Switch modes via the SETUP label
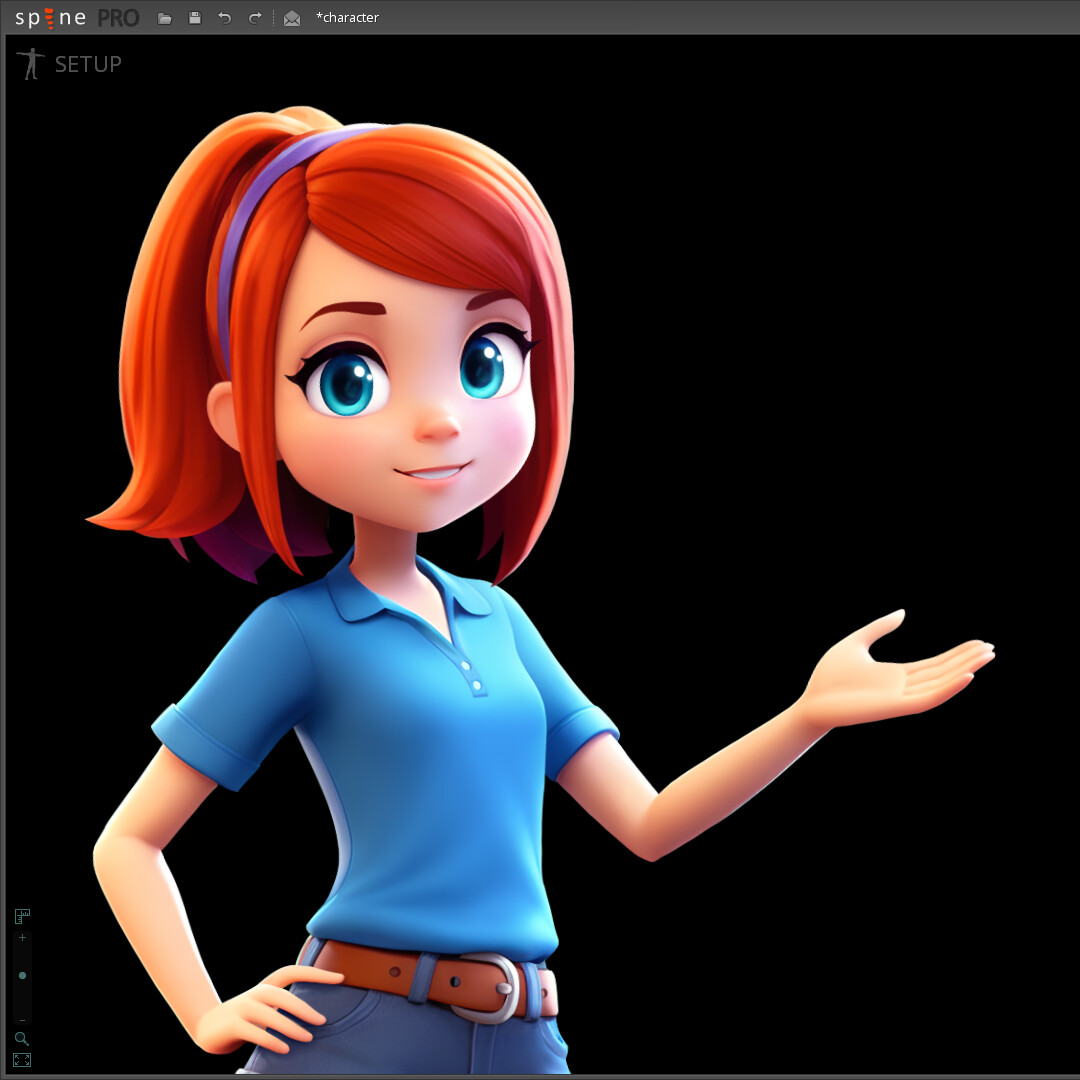Viewport: 1080px width, 1080px height. pos(90,64)
